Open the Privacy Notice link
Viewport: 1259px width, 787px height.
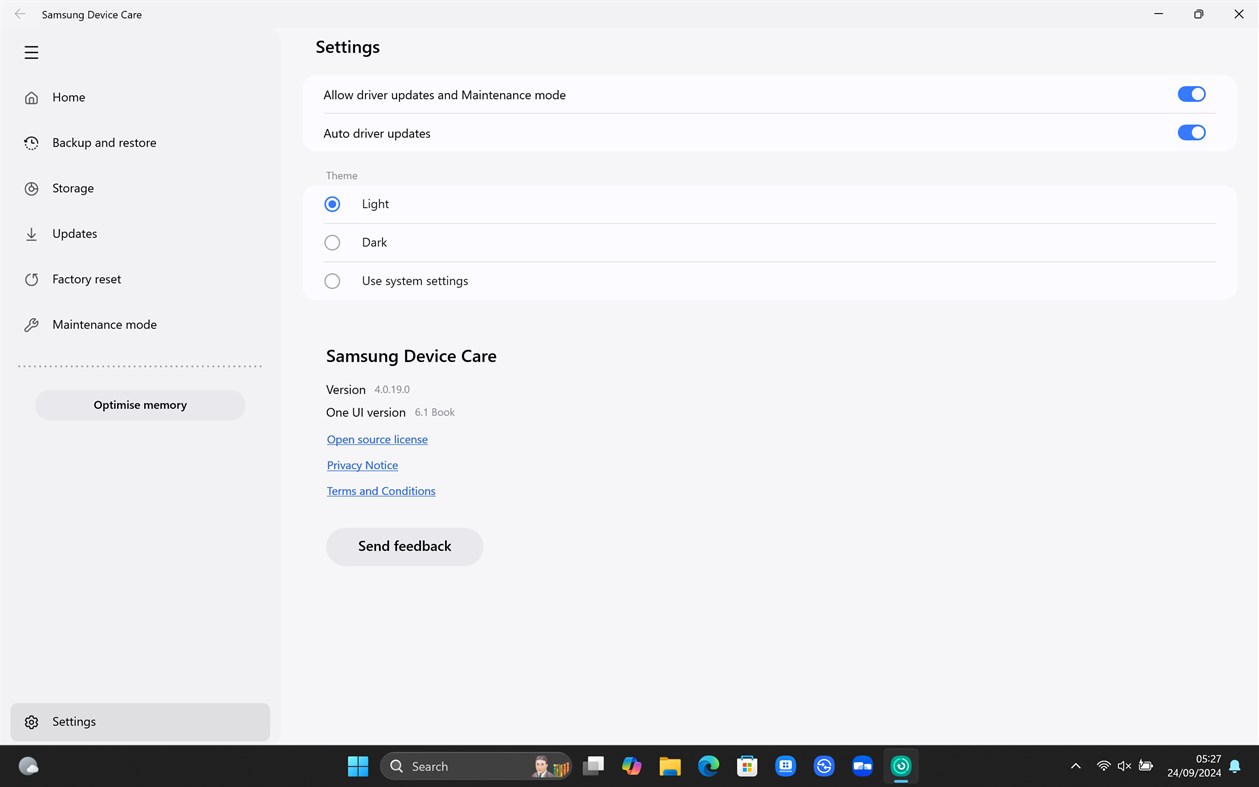click(362, 465)
